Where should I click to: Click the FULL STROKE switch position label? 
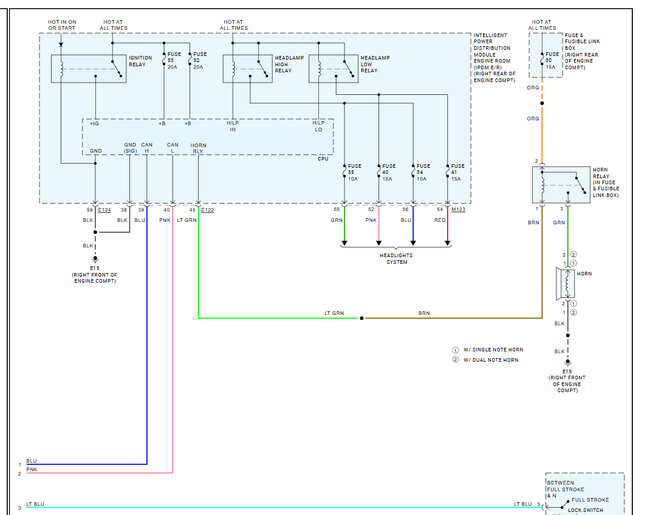[590, 500]
